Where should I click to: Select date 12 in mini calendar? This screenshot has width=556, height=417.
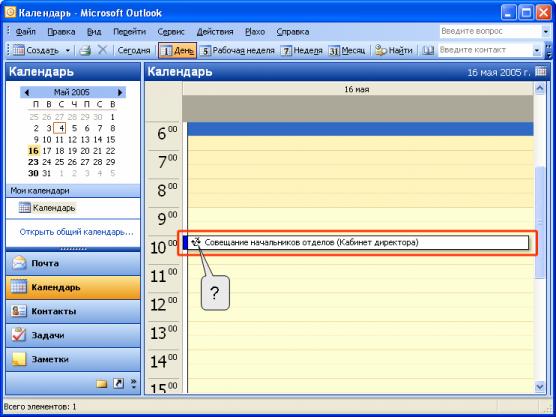(x=72, y=139)
